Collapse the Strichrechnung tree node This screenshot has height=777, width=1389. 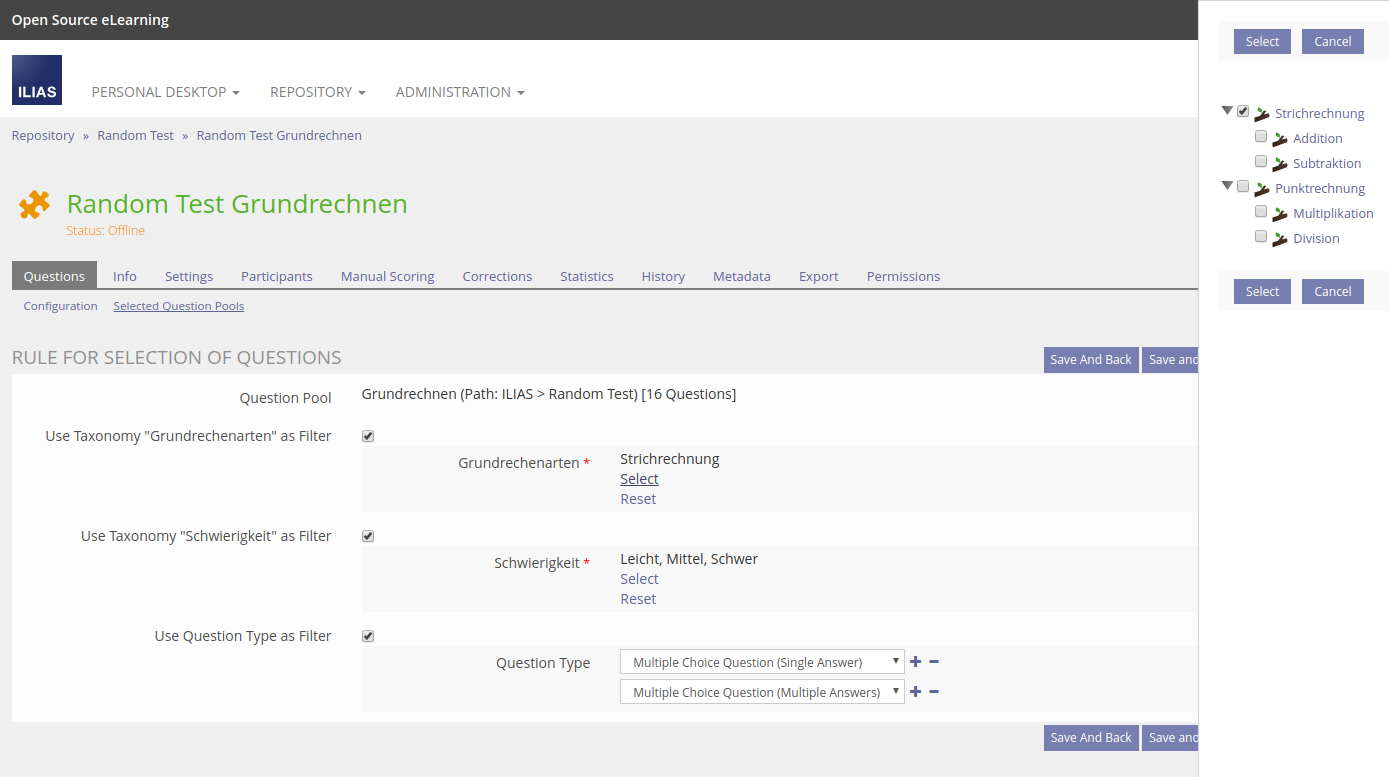1227,111
